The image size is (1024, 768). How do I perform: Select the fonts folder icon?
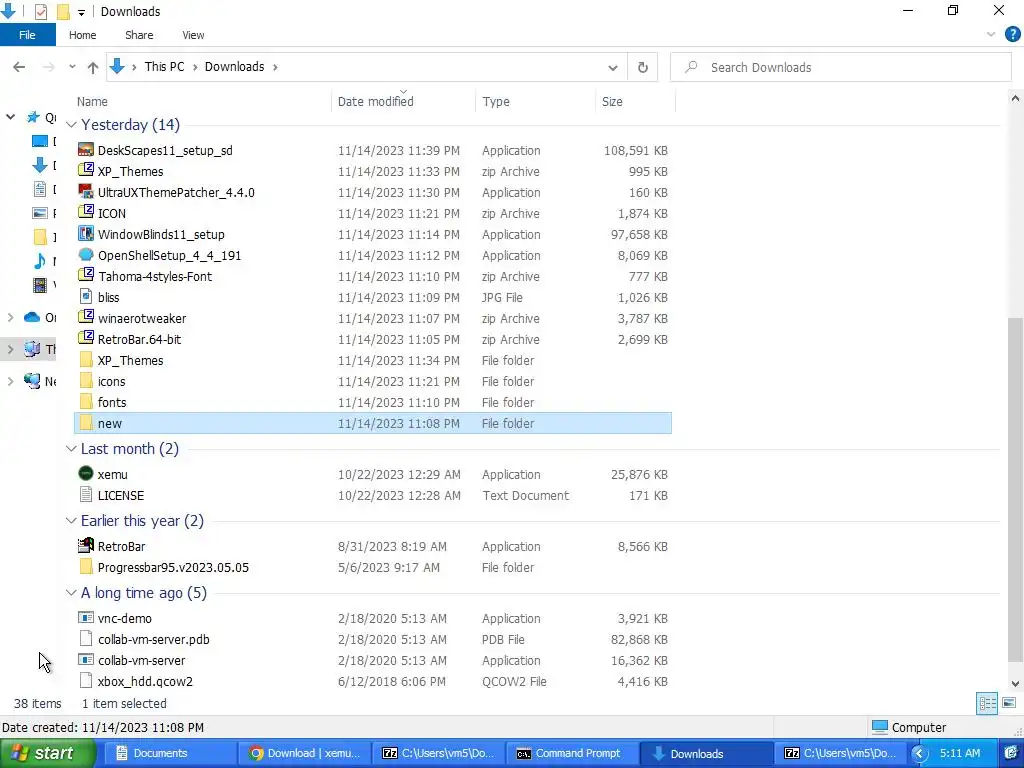click(x=86, y=402)
